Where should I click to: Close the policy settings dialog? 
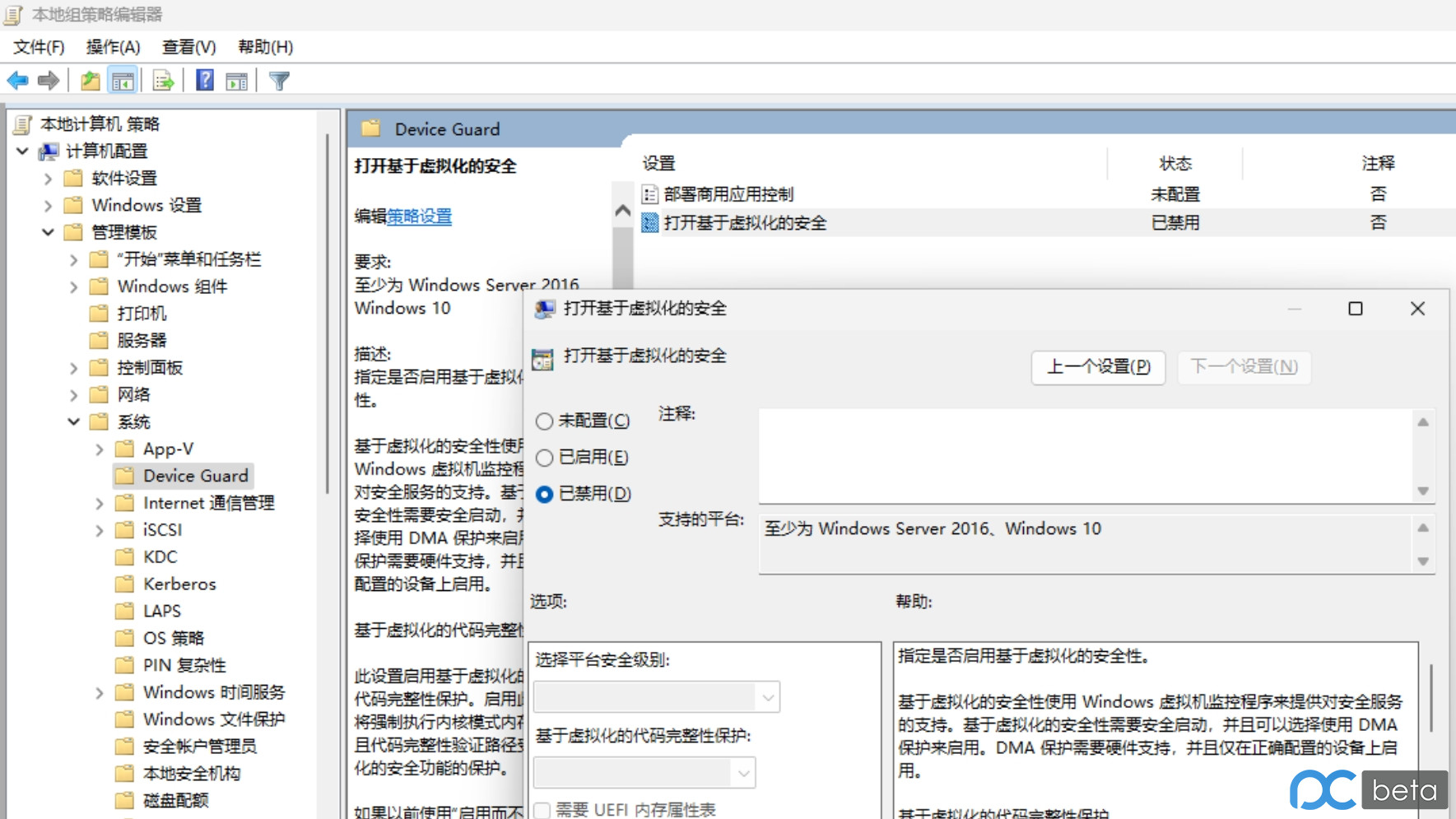point(1417,309)
